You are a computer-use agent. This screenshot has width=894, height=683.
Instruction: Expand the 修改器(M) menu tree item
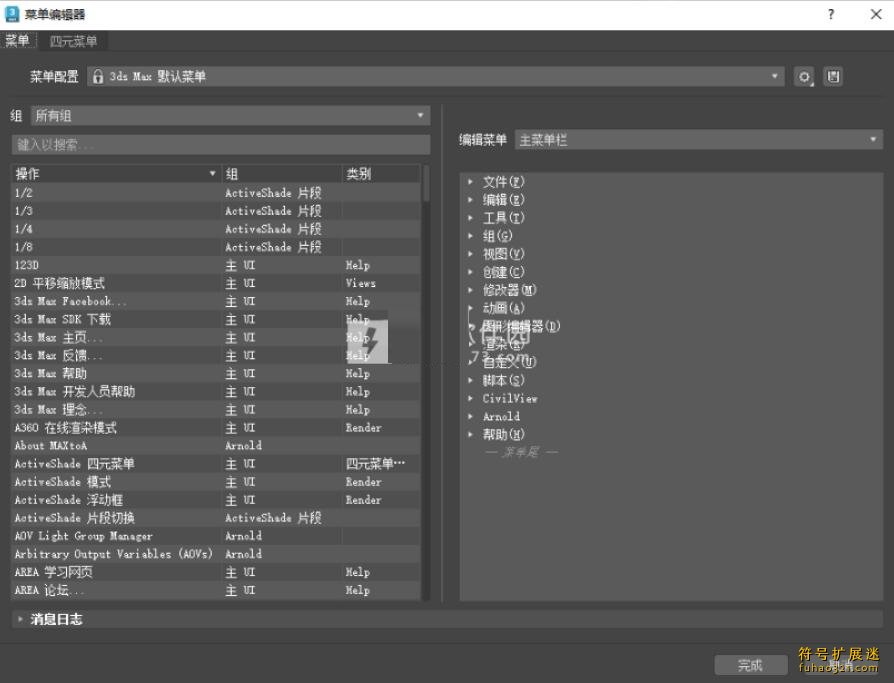(x=470, y=290)
